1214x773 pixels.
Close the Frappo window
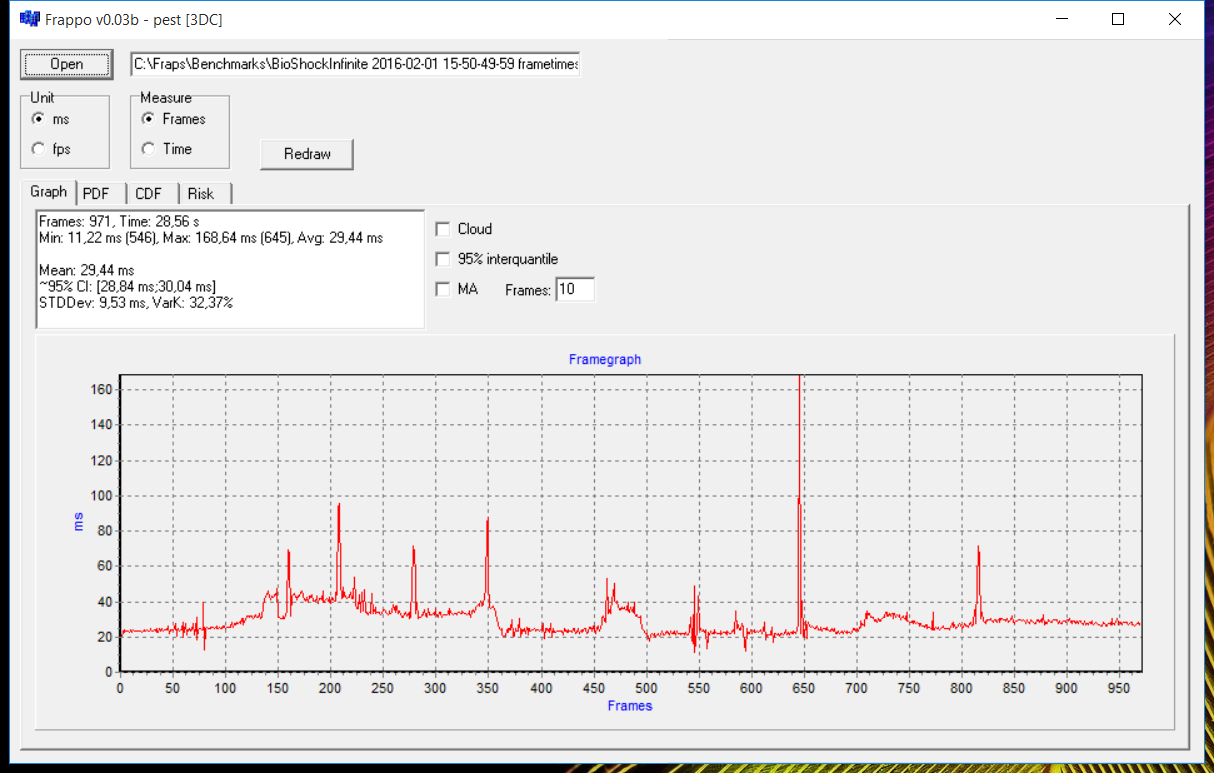1173,19
